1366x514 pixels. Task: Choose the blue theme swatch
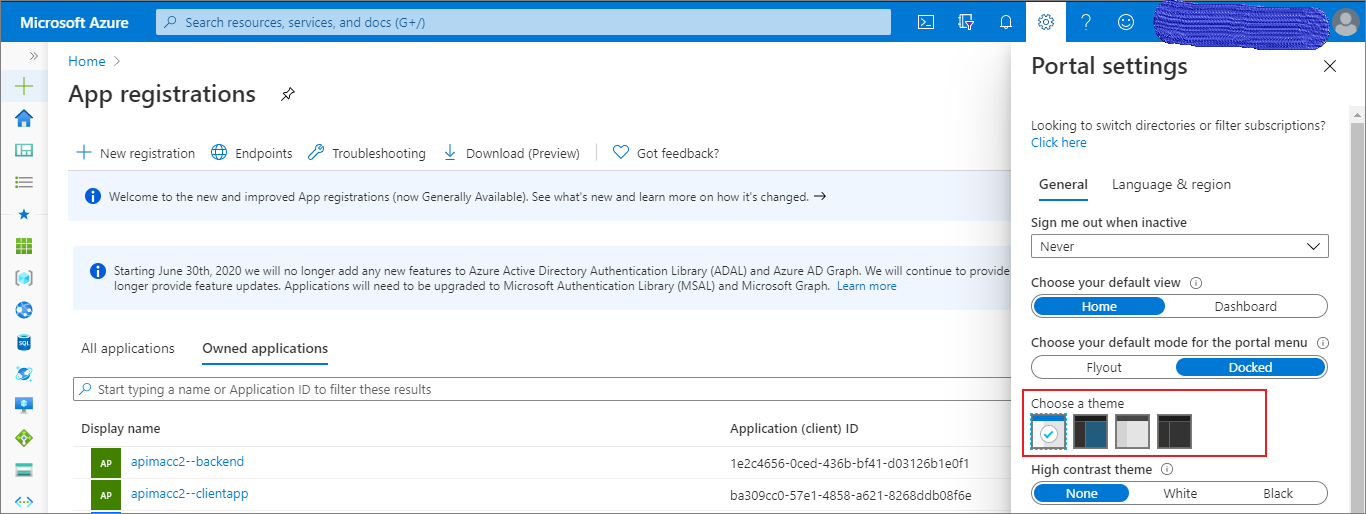click(1091, 432)
